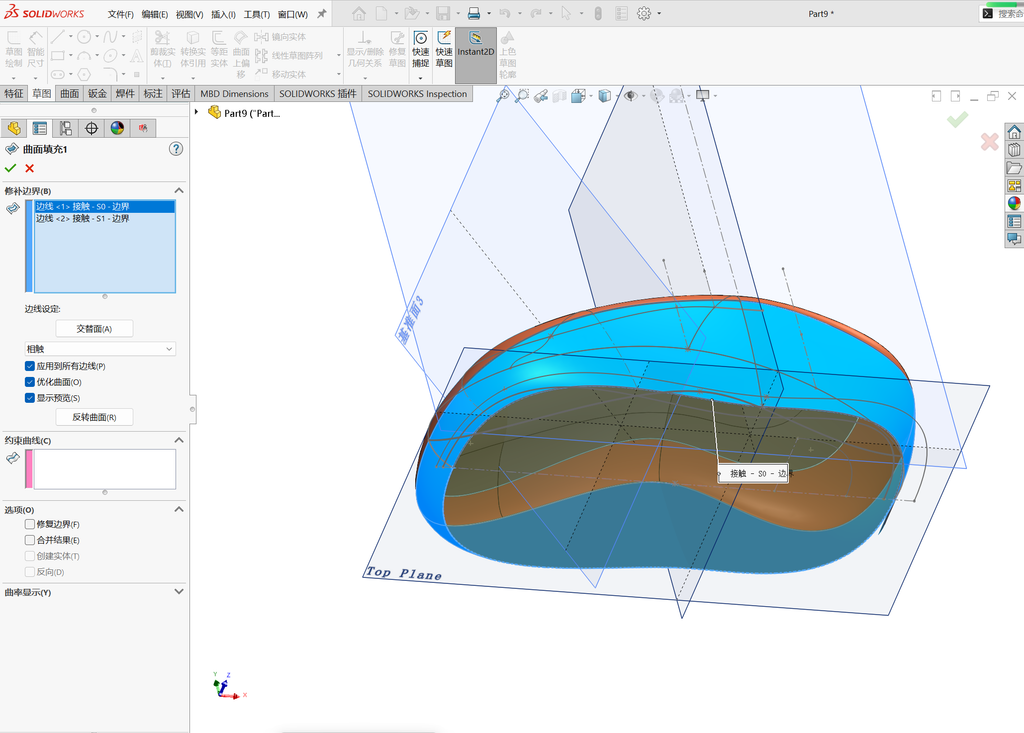Uncheck 优化曲面(O) checkbox
Viewport: 1024px width, 733px height.
click(x=29, y=382)
